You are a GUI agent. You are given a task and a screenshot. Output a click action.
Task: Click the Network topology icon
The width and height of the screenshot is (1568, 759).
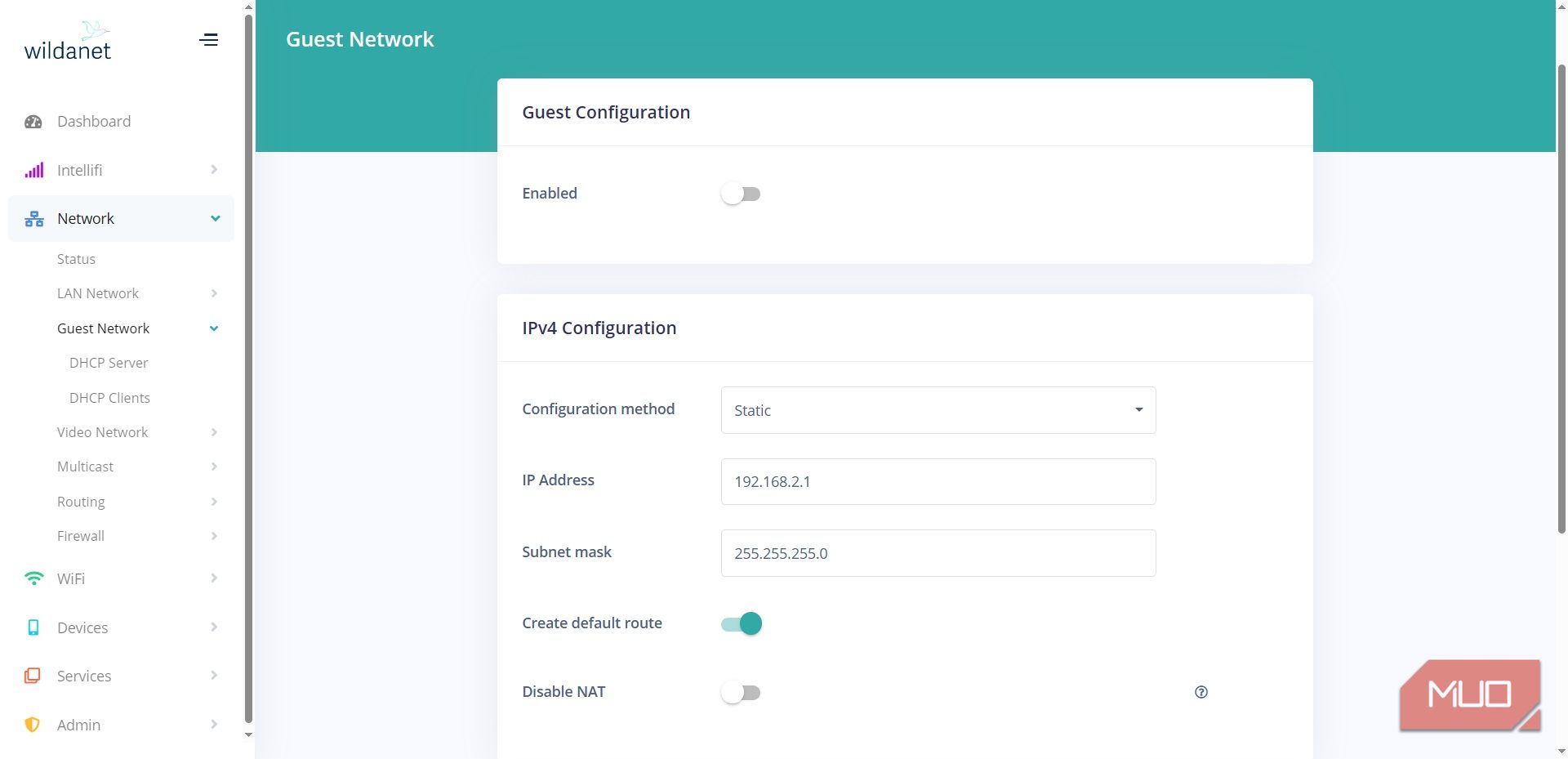coord(33,219)
